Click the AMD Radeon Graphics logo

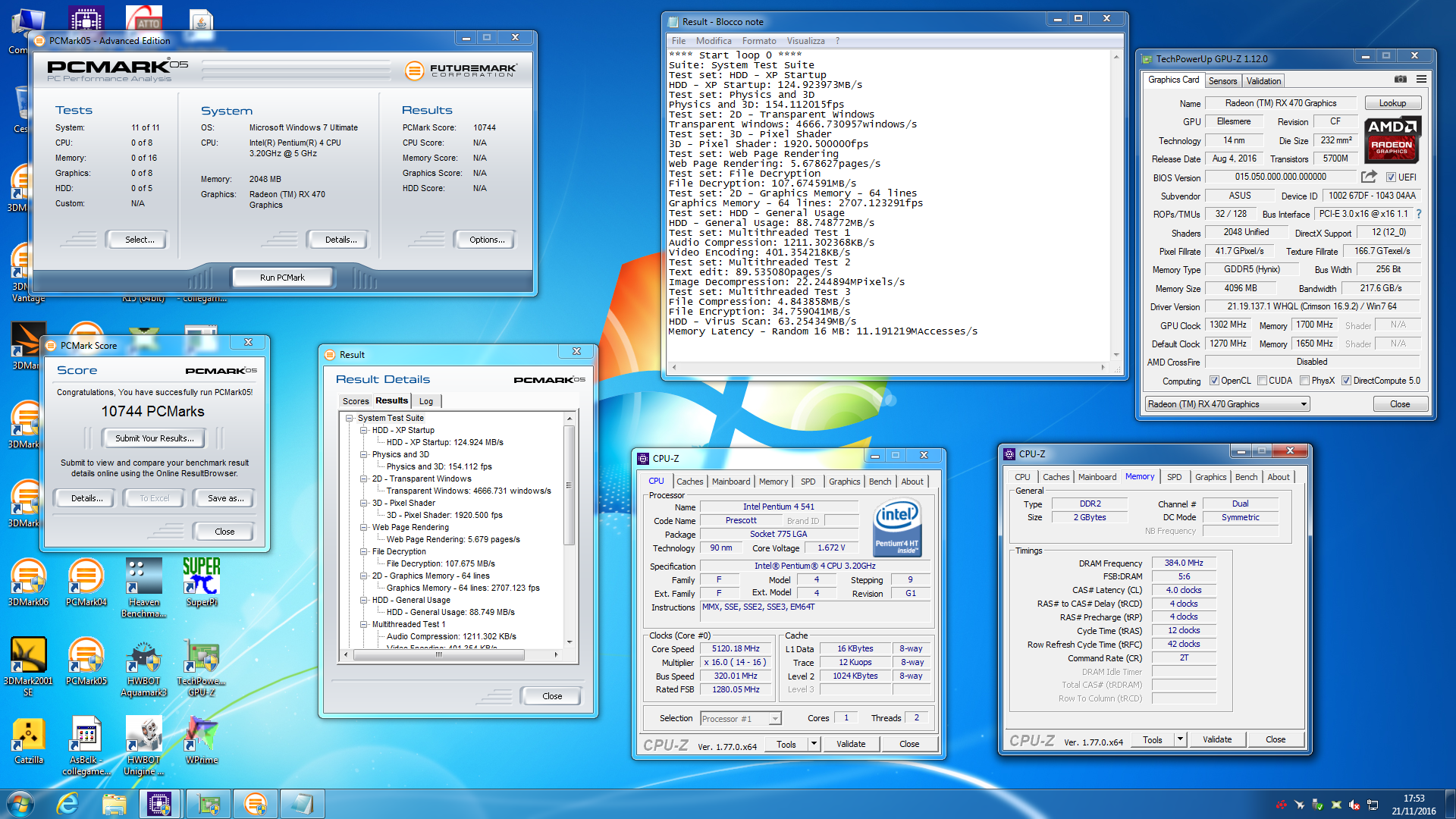[x=1392, y=140]
